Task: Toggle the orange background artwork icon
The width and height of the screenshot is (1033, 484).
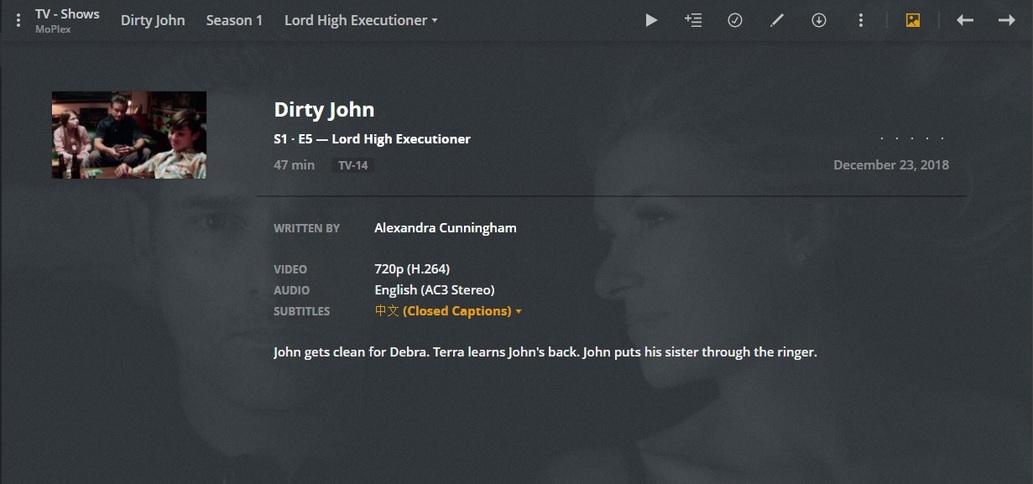Action: click(x=912, y=20)
